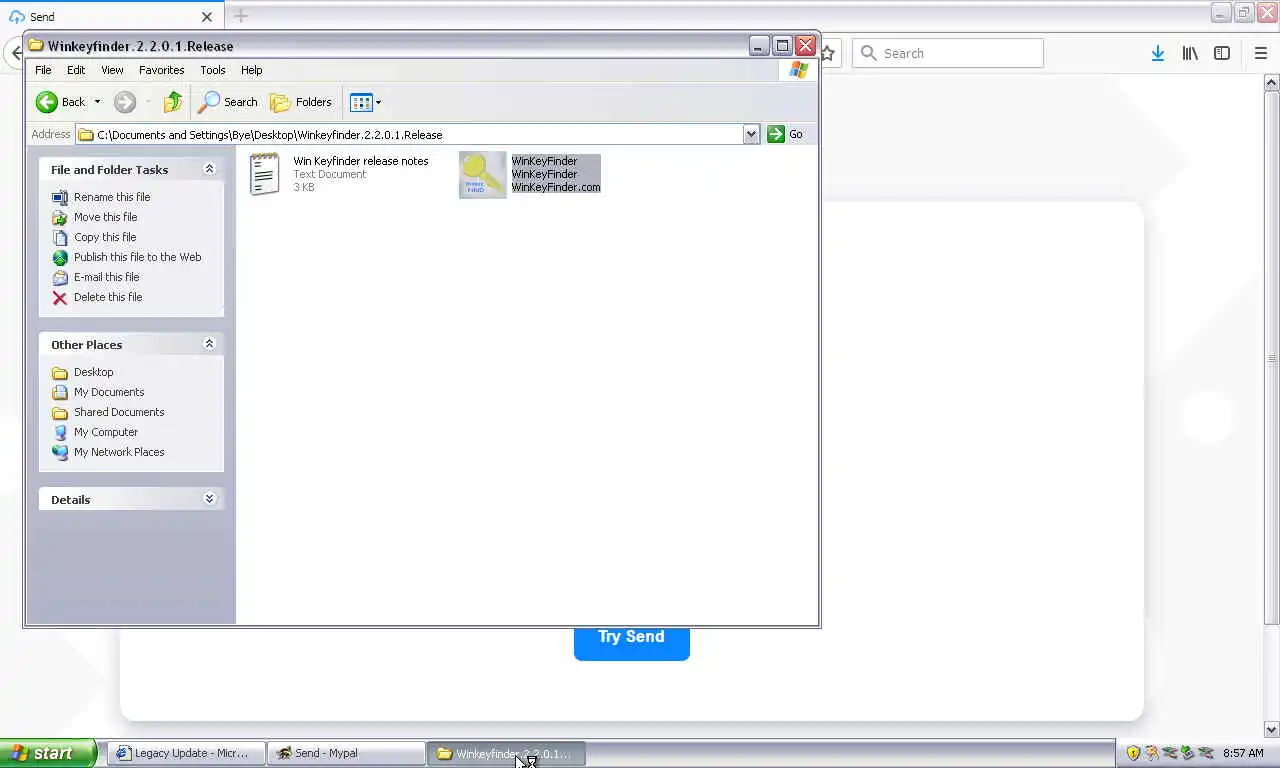Click the bookmark star in browser
The height and width of the screenshot is (768, 1280).
827,53
